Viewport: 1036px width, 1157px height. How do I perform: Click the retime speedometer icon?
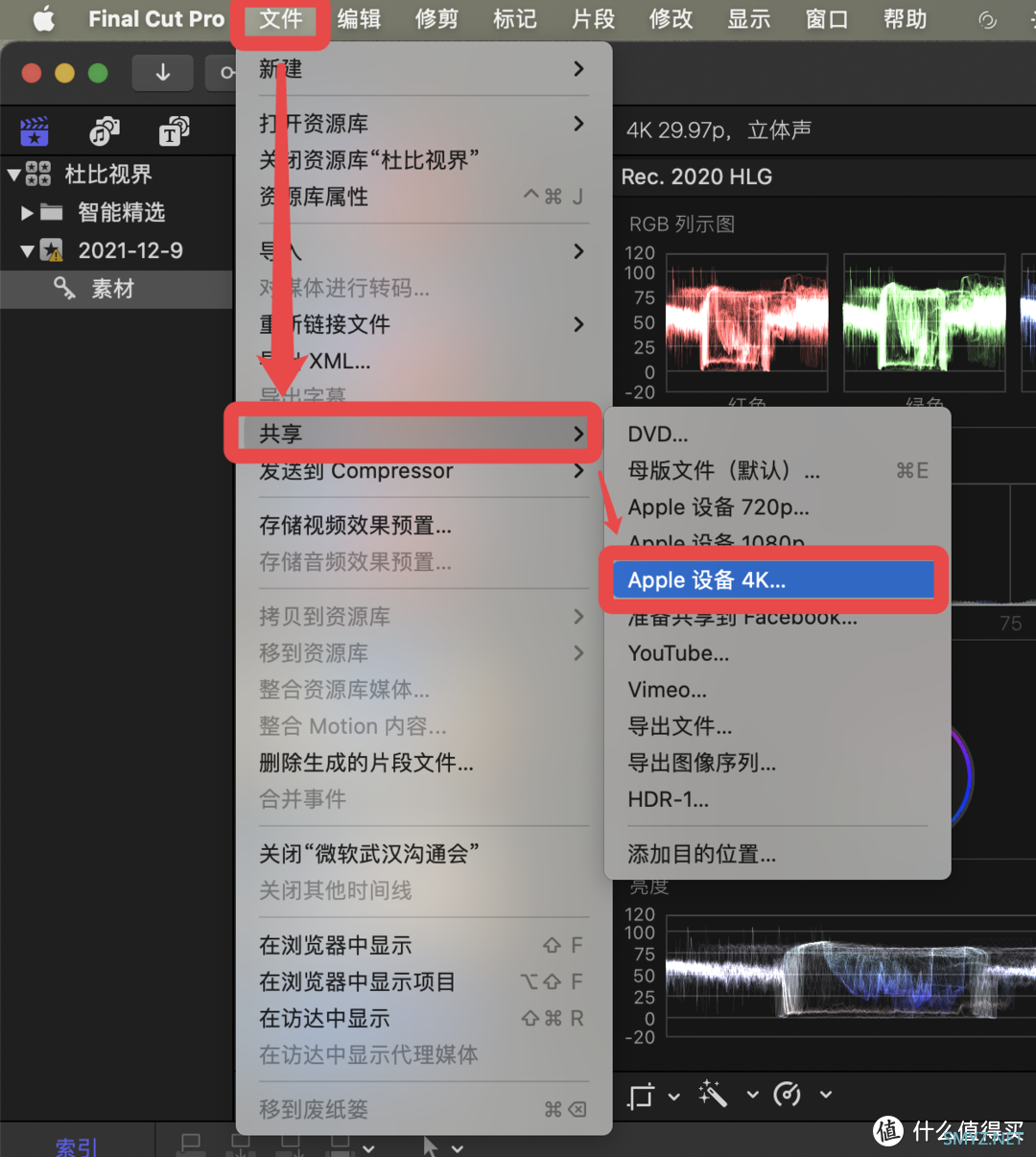click(x=787, y=1094)
